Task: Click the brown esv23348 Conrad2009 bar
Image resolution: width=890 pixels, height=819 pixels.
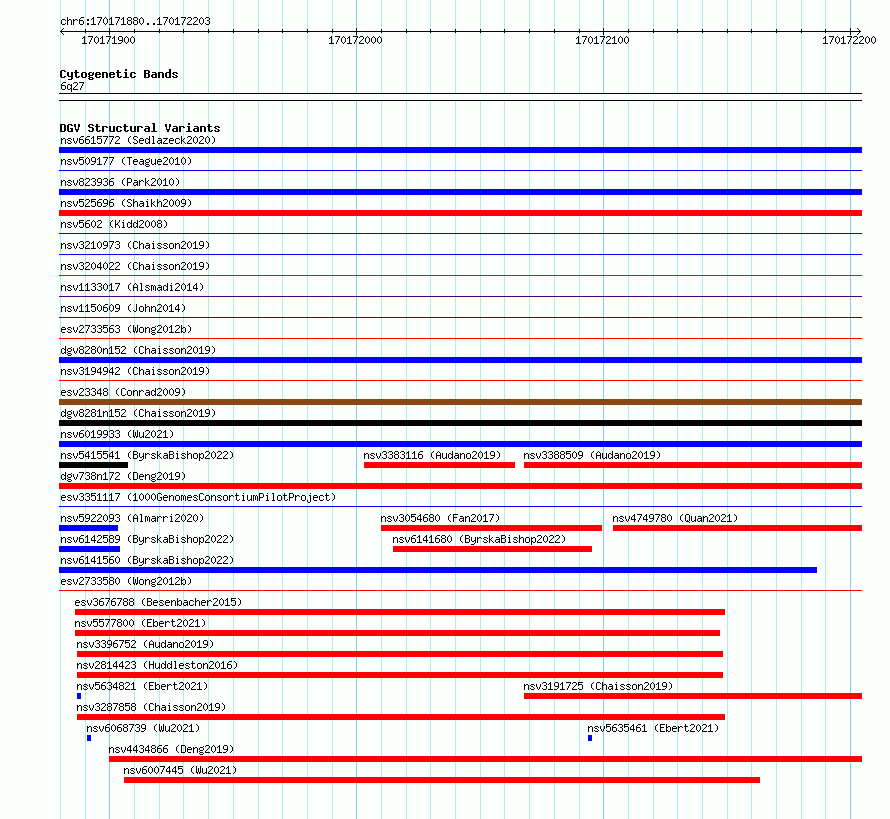Action: (460, 402)
